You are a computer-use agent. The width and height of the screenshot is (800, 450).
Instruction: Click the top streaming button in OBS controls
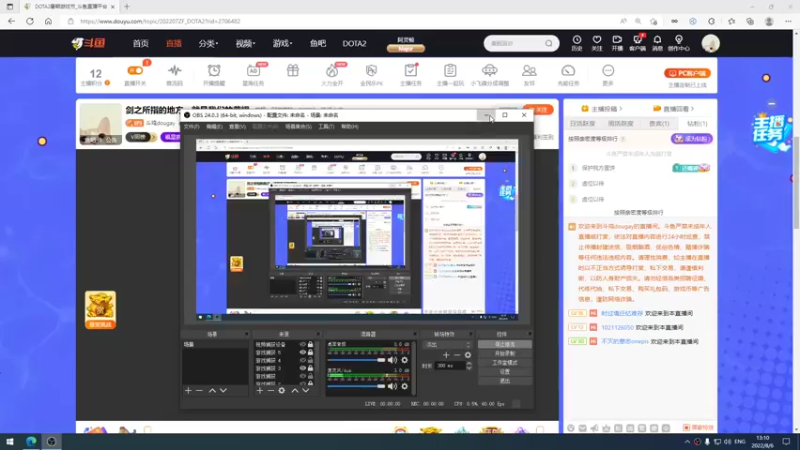point(505,345)
